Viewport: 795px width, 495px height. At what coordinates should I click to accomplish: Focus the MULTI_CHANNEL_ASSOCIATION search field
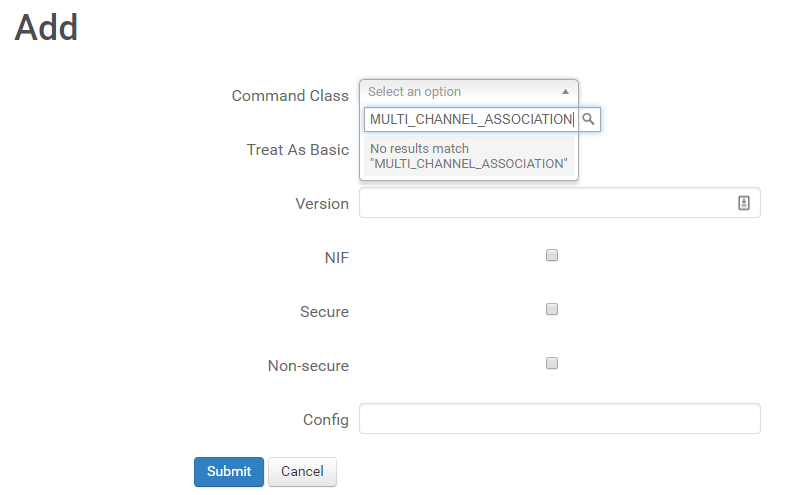pyautogui.click(x=470, y=119)
